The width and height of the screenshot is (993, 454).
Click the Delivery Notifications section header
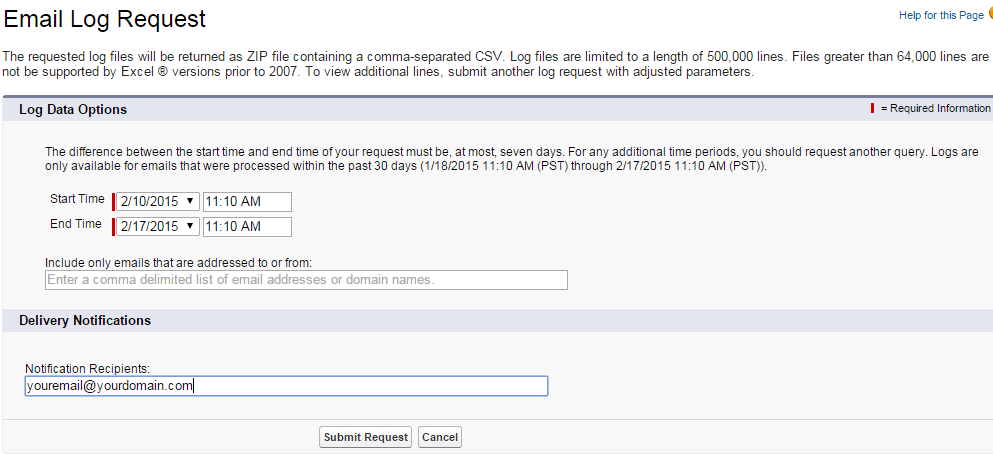85,321
